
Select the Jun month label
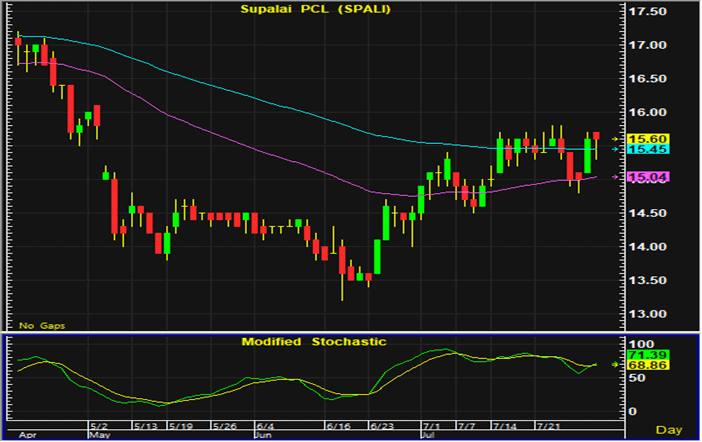[x=264, y=436]
